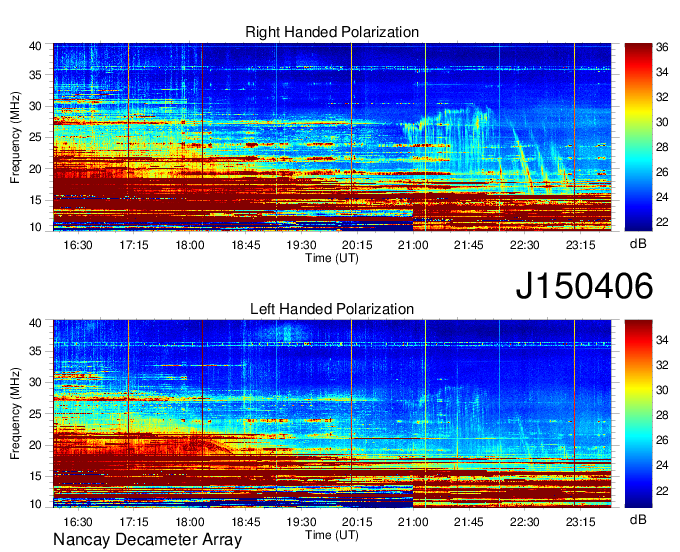The width and height of the screenshot is (680, 552).
Task: Click the 17:15 time tick of lower plot
Action: pos(134,522)
